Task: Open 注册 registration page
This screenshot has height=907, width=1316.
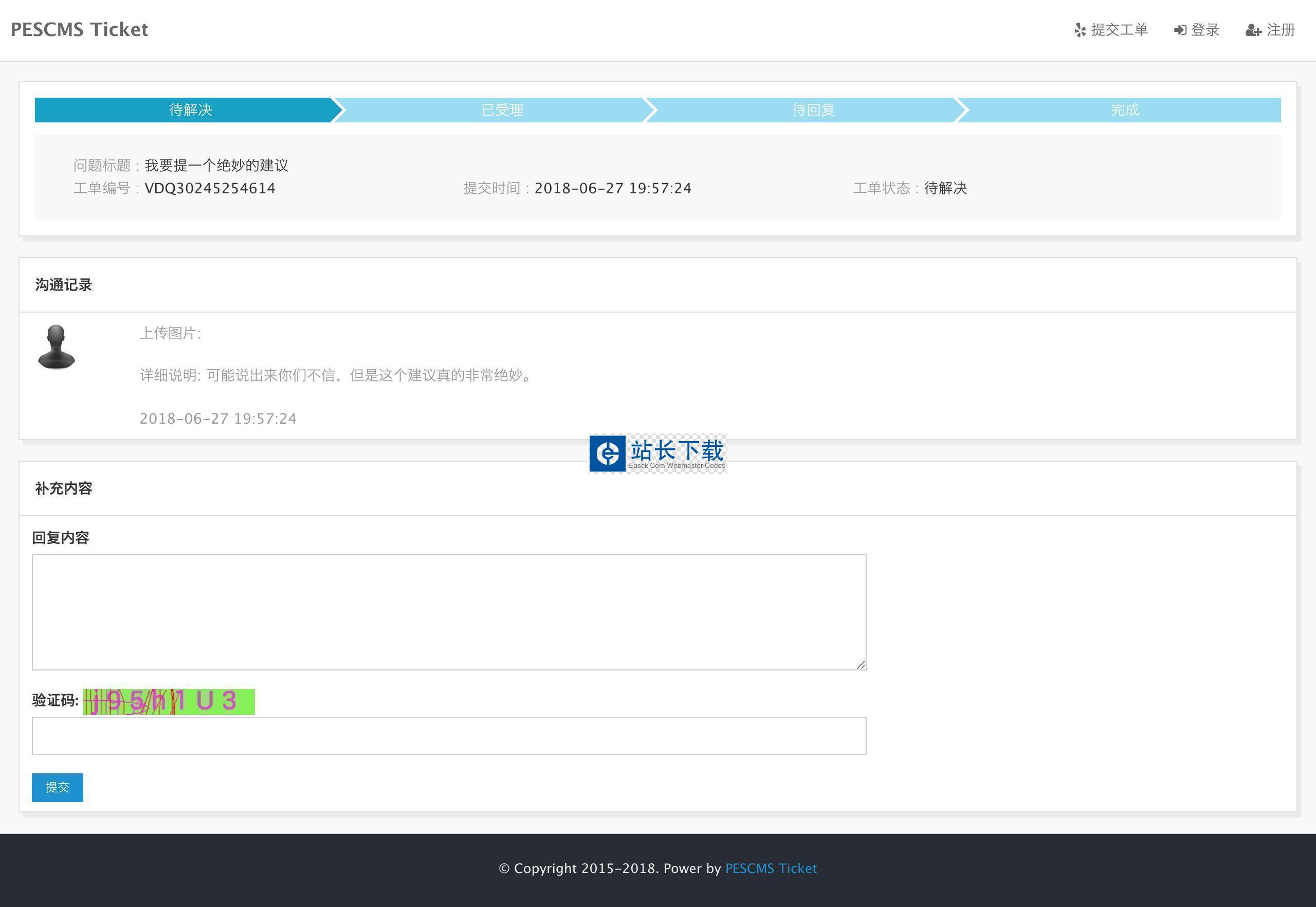Action: point(1281,30)
